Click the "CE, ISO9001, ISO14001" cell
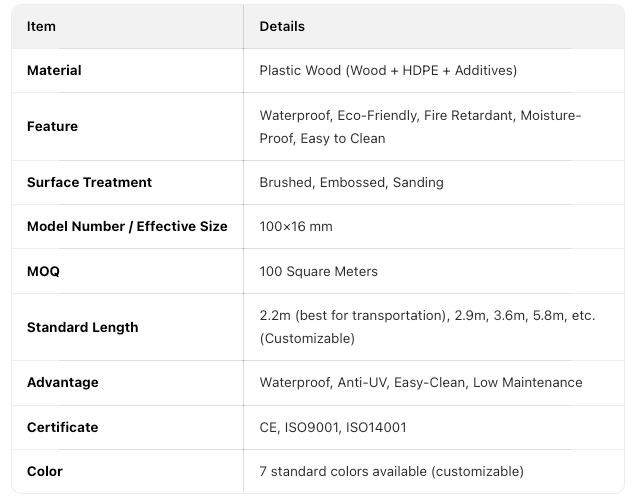Image resolution: width=636 pixels, height=501 pixels. (332, 427)
